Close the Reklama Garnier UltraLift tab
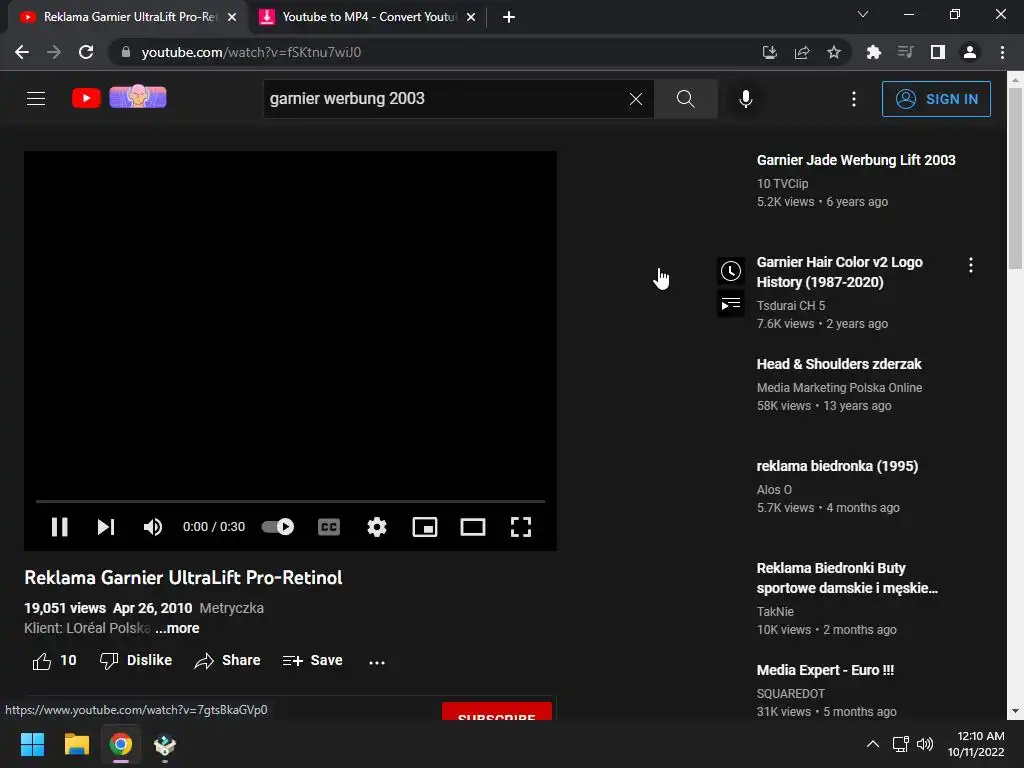This screenshot has width=1024, height=768. point(232,17)
